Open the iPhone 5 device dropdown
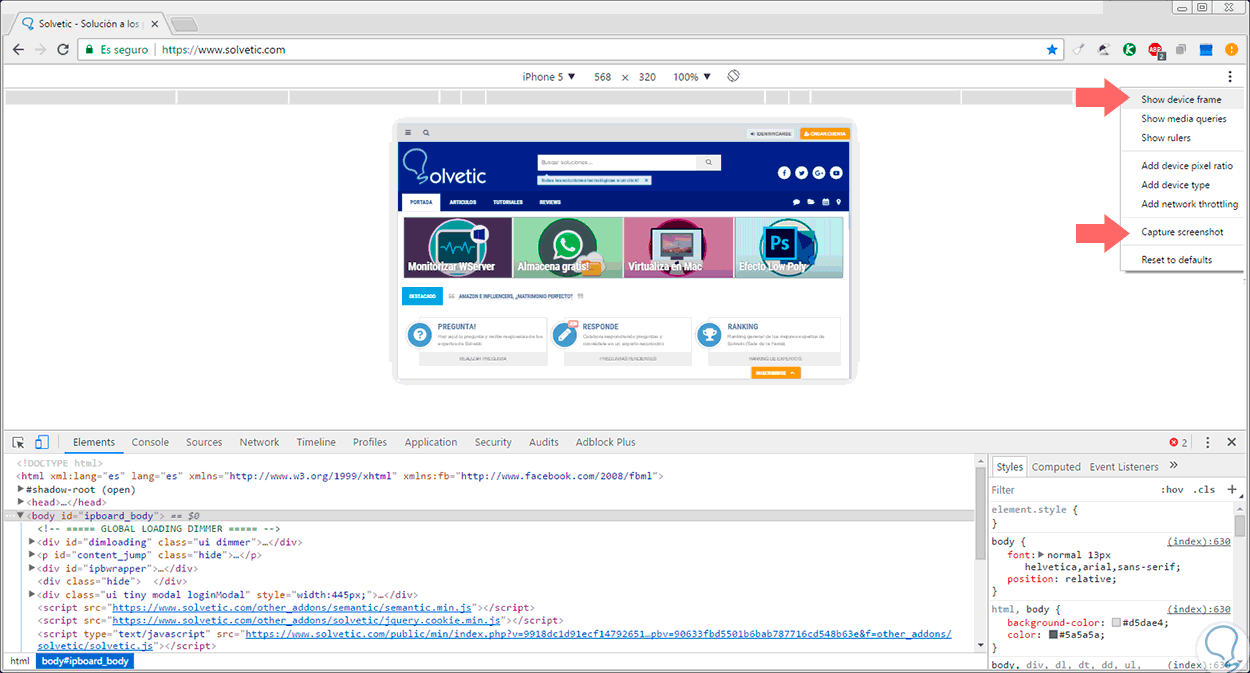The height and width of the screenshot is (673, 1250). click(549, 77)
